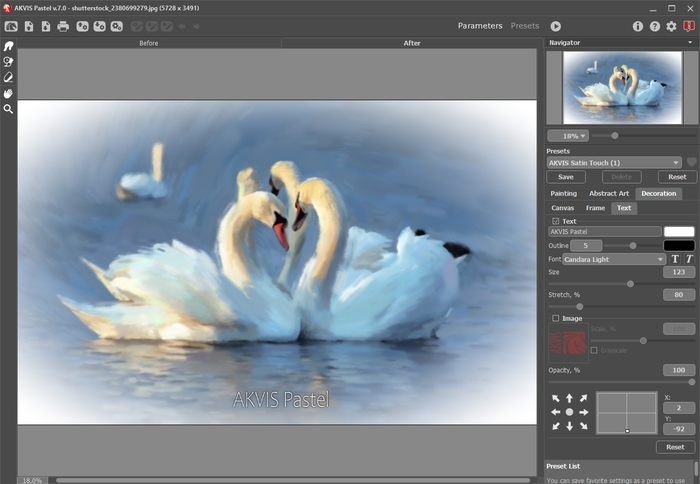Screen dimensions: 700x484
Task: Click the Size value field 123
Action: pyautogui.click(x=679, y=272)
